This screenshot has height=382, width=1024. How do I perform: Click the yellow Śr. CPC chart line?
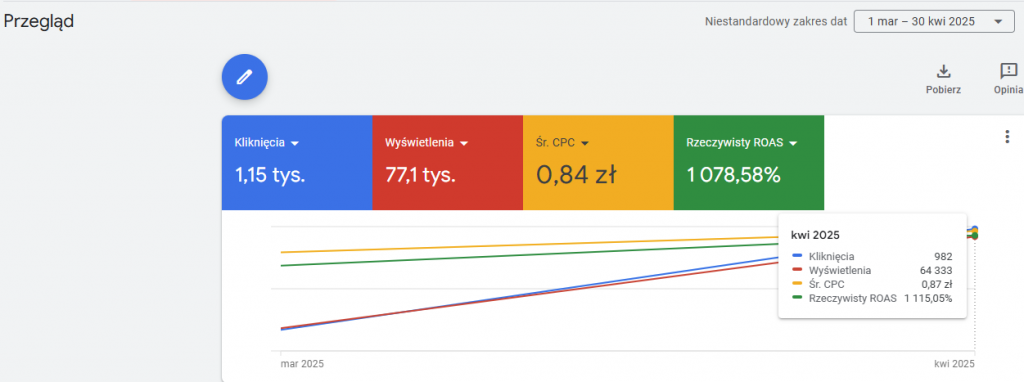(522, 245)
